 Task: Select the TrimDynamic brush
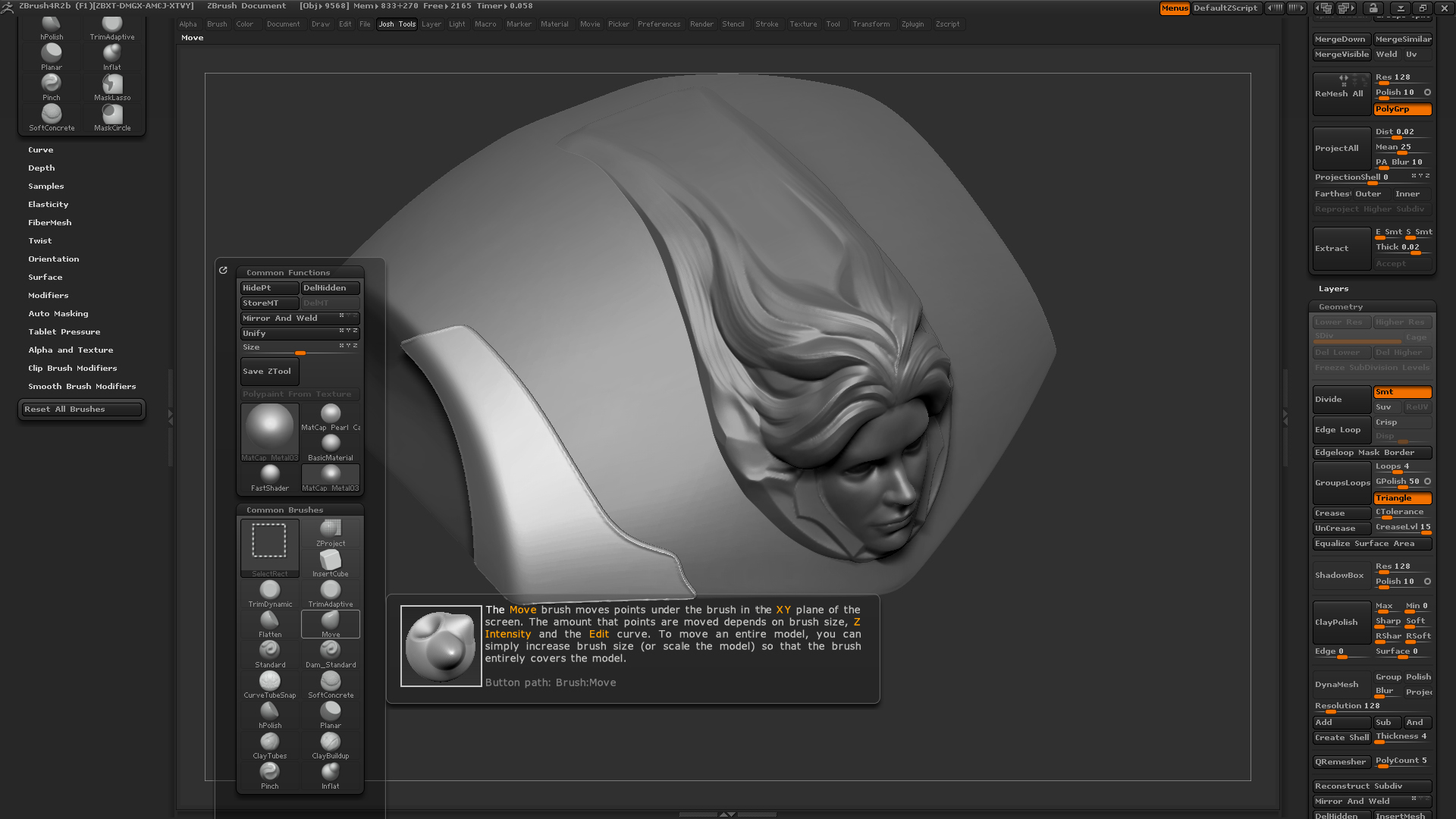tap(270, 594)
